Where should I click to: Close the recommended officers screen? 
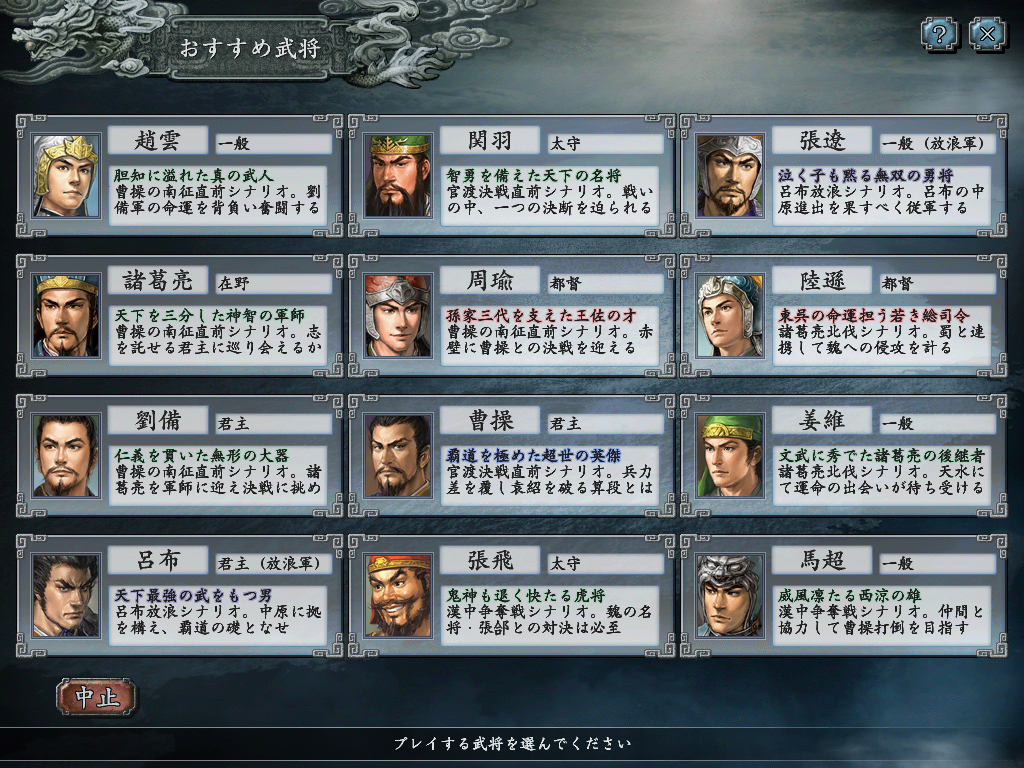pyautogui.click(x=987, y=34)
